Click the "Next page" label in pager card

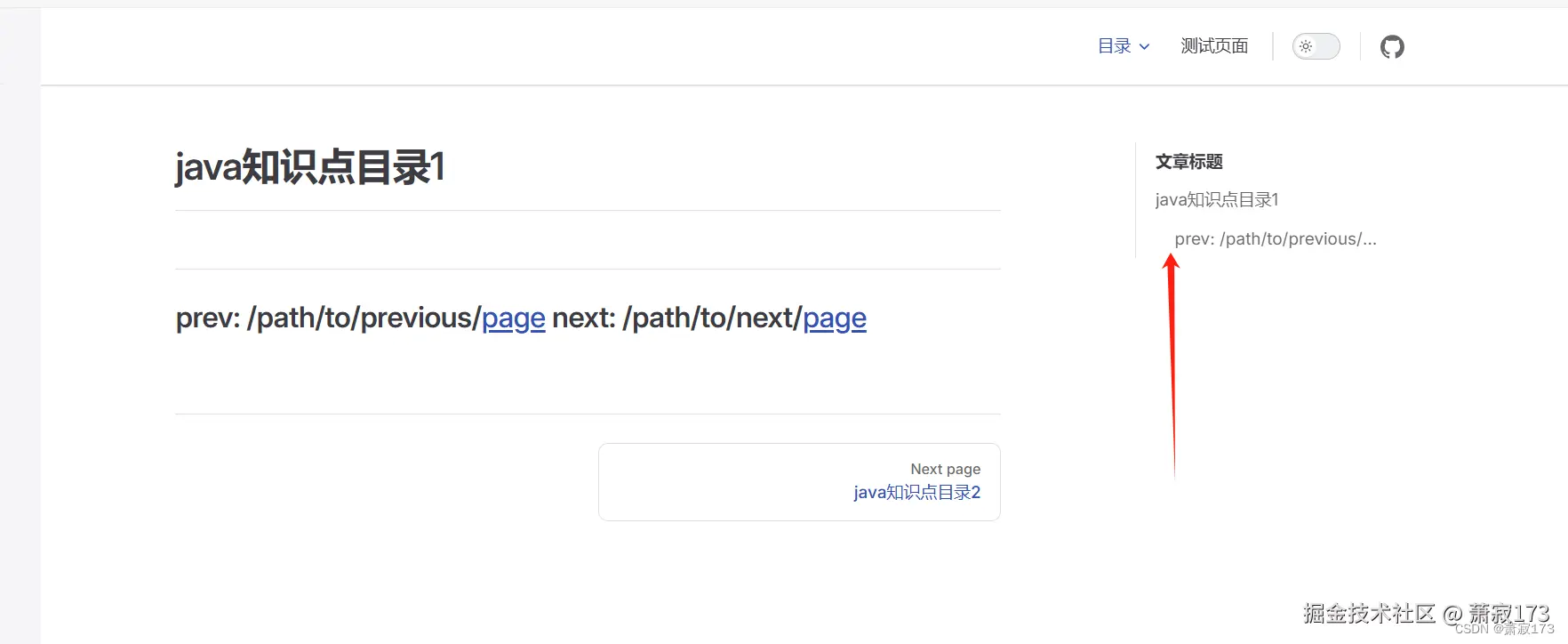pyautogui.click(x=945, y=469)
